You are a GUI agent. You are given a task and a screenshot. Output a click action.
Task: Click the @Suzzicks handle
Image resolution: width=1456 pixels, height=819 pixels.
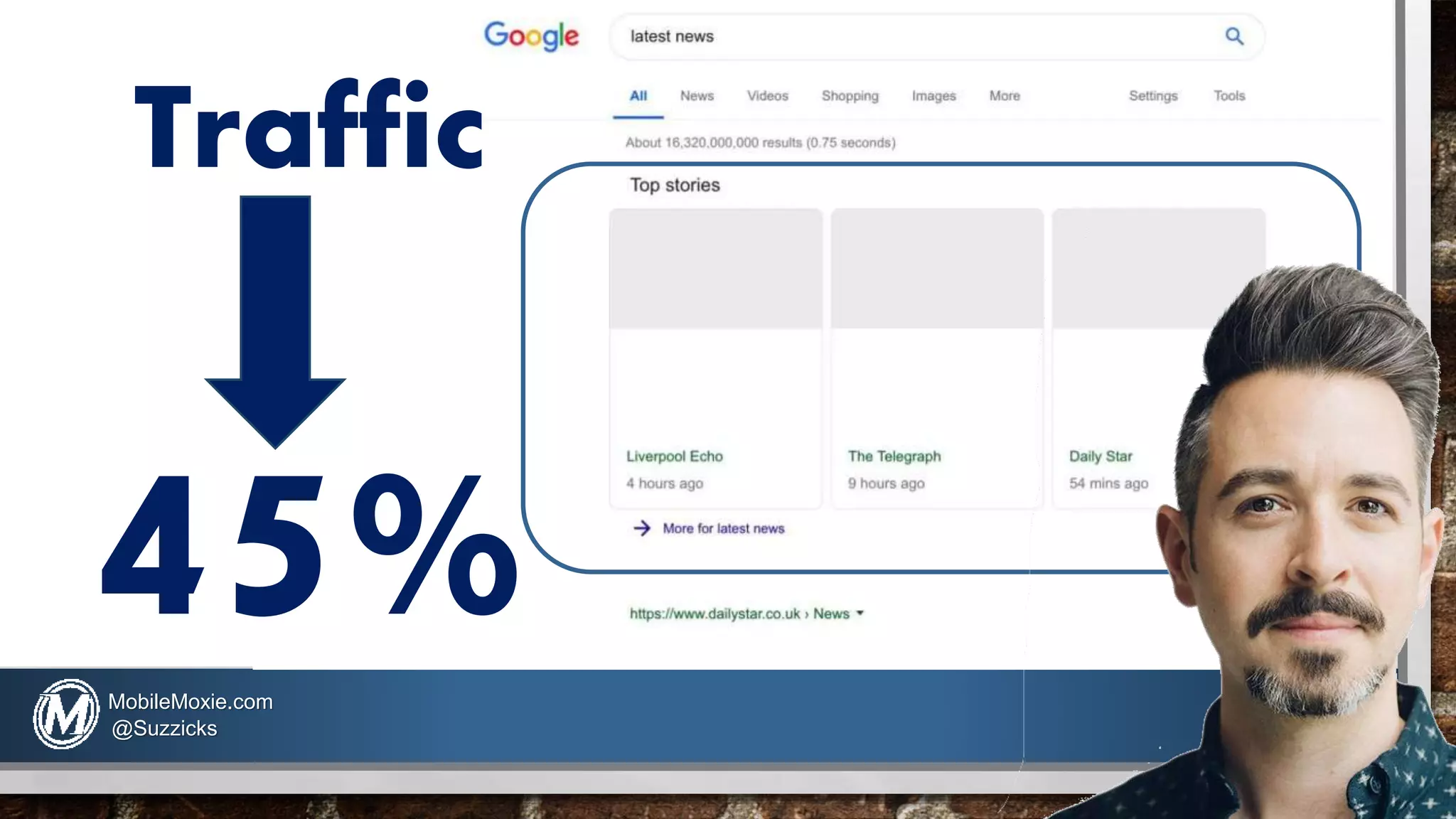tap(164, 729)
